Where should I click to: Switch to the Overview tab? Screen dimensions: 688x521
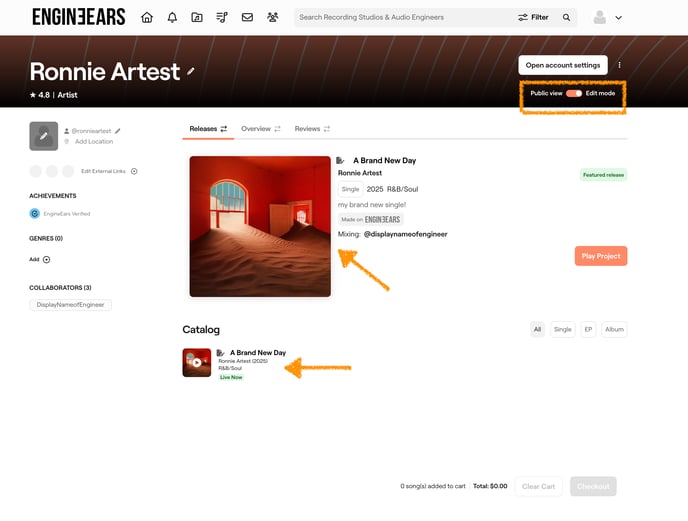[x=260, y=129]
